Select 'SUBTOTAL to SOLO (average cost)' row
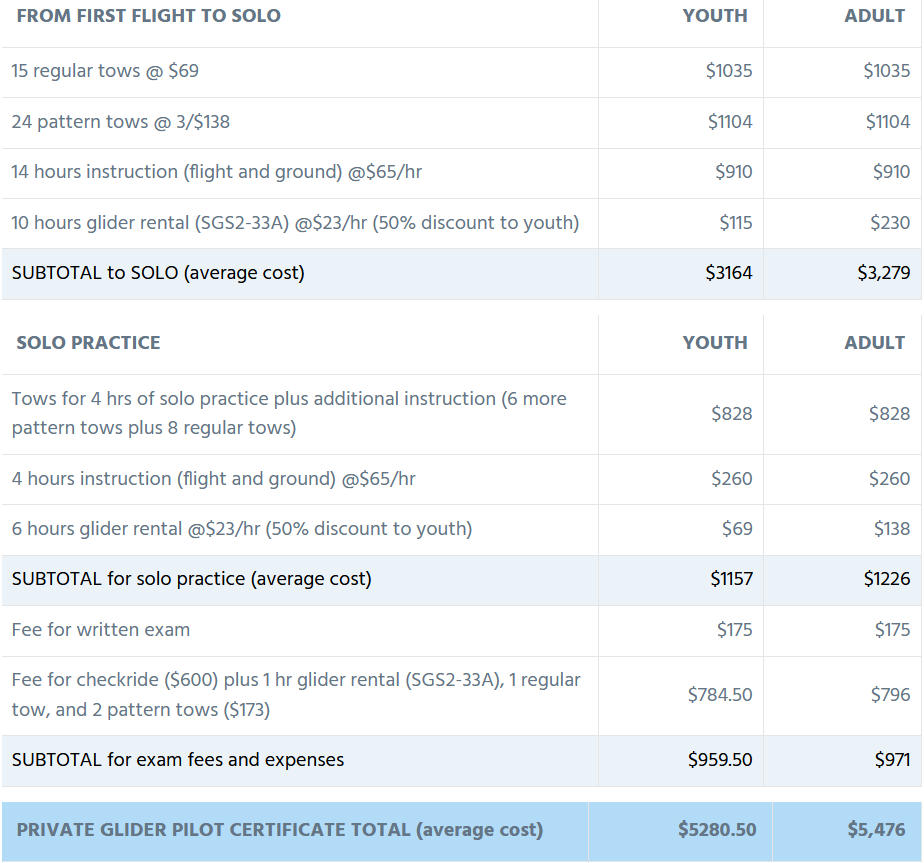The width and height of the screenshot is (924, 863). [461, 274]
